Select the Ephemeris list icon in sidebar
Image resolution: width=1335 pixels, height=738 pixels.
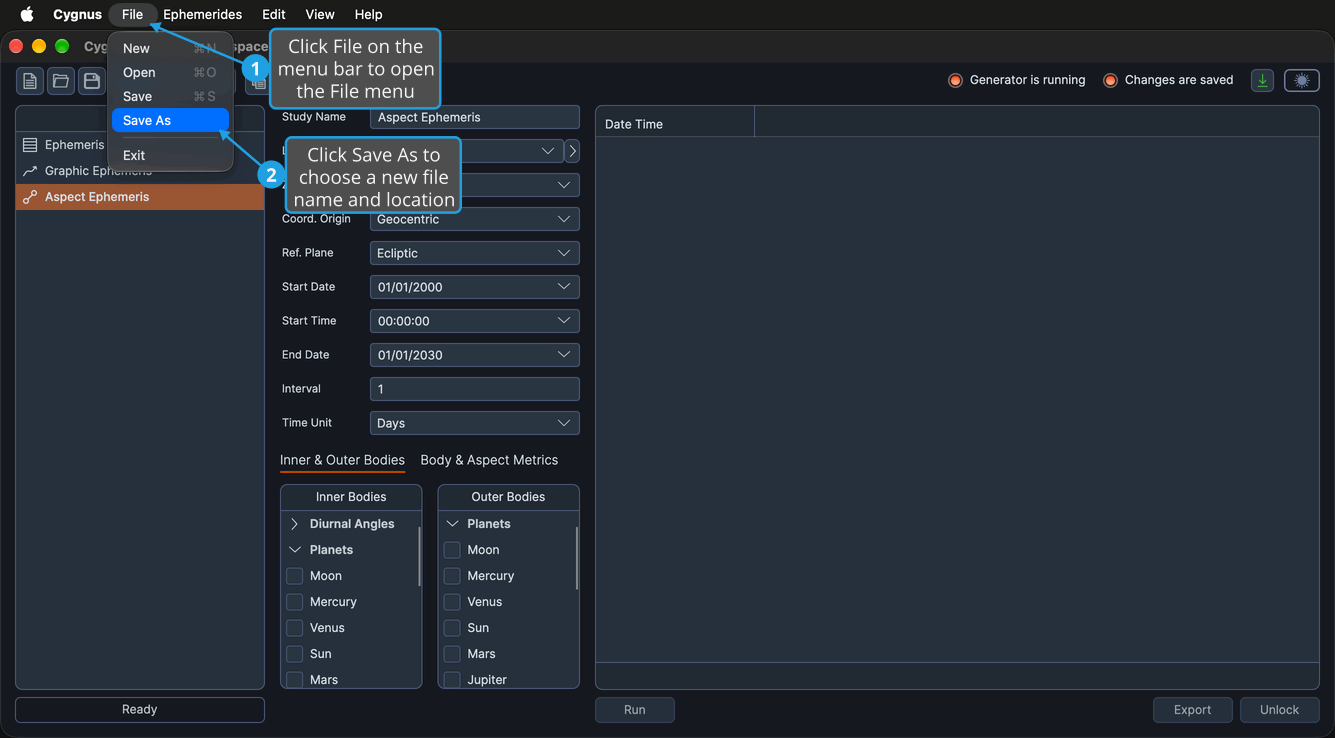click(30, 145)
